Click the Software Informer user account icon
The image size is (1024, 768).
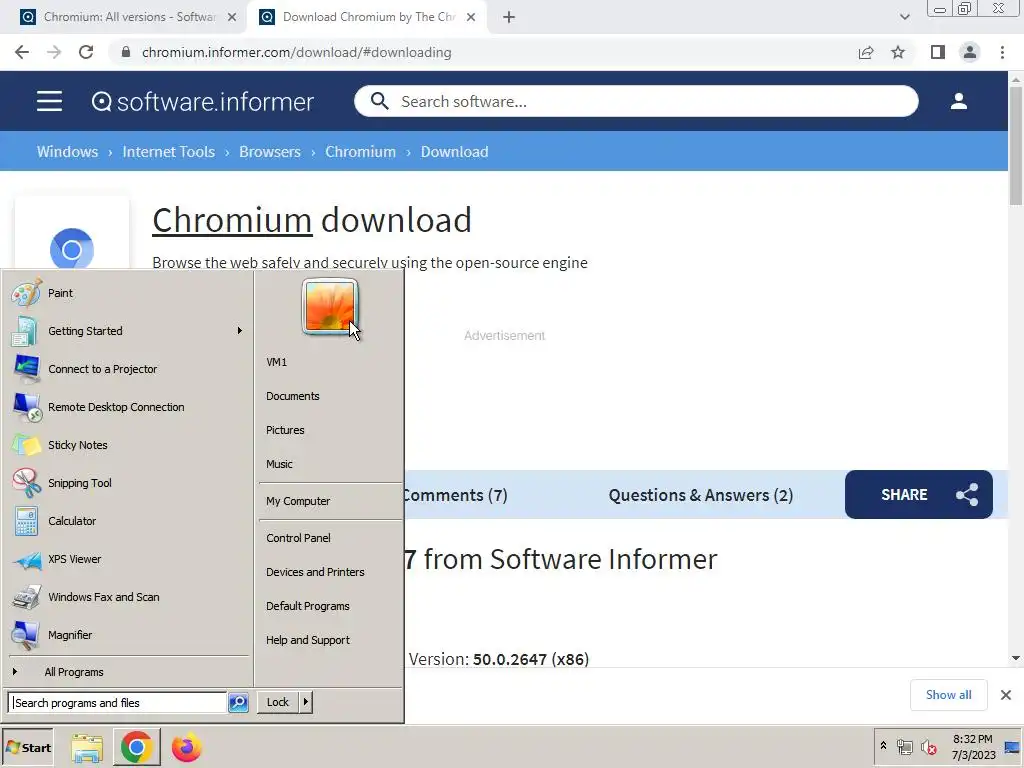959,101
